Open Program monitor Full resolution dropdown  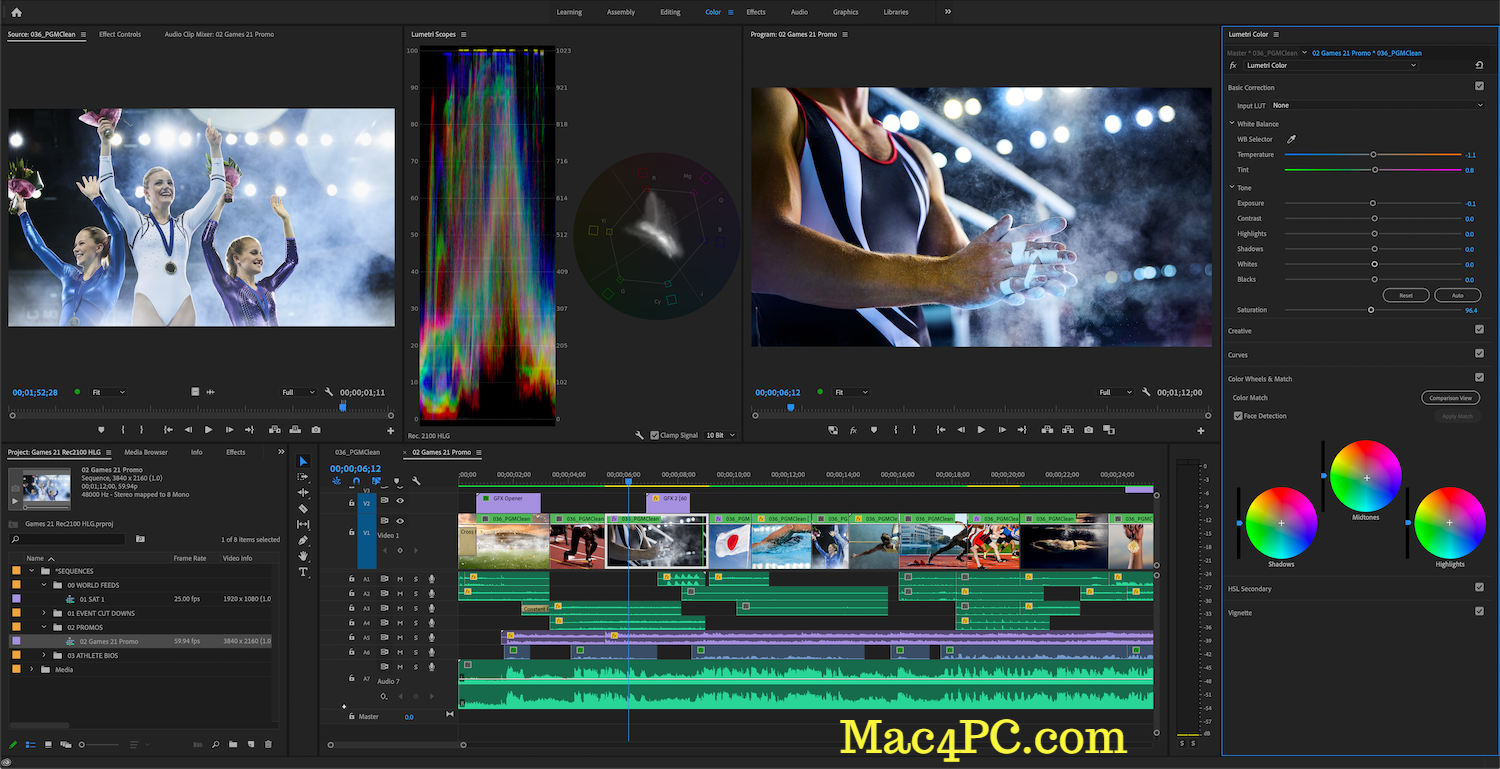click(1115, 392)
